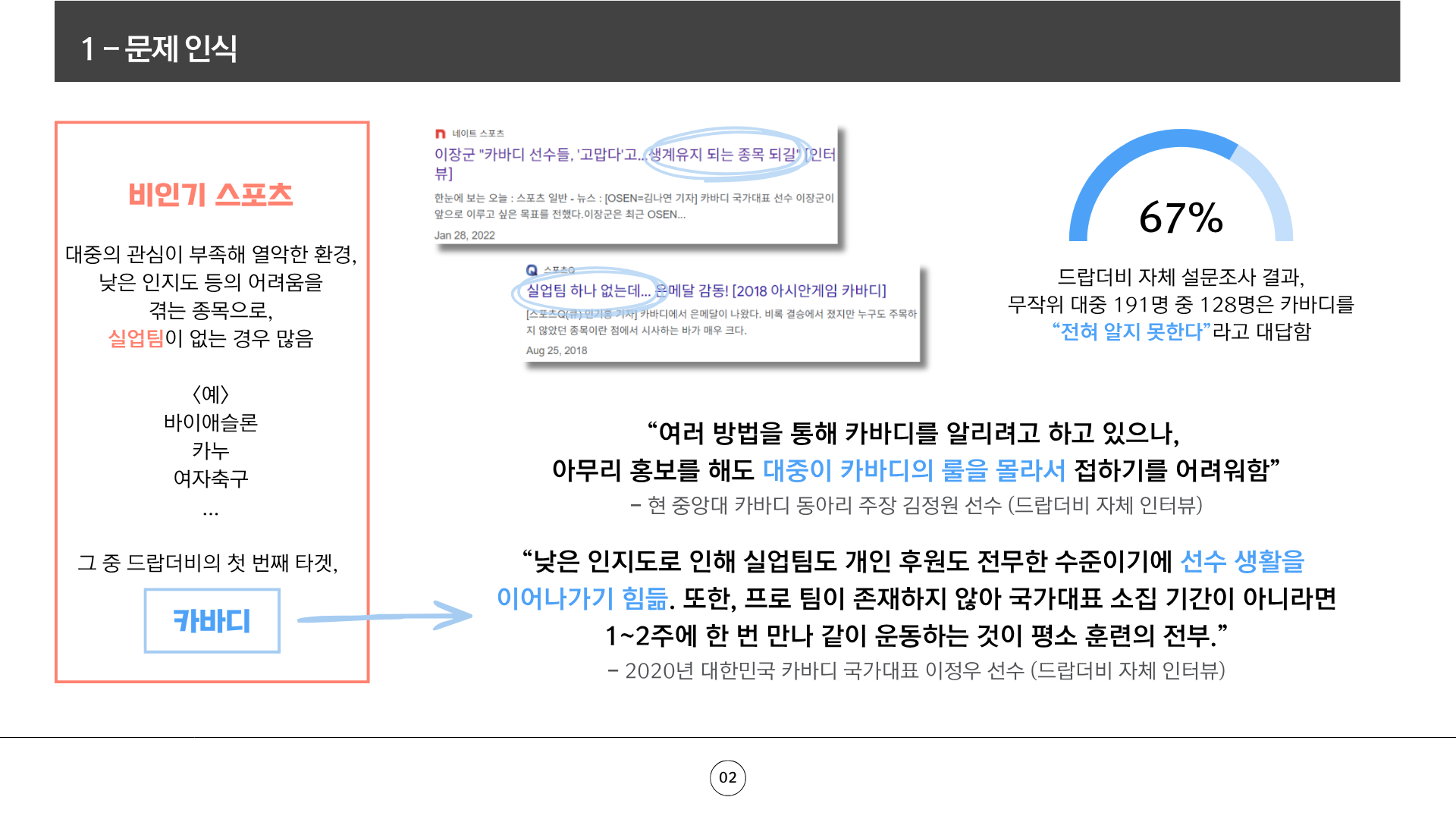Viewport: 1456px width, 819px height.
Task: Click the 67% percentage text
Action: click(1181, 218)
